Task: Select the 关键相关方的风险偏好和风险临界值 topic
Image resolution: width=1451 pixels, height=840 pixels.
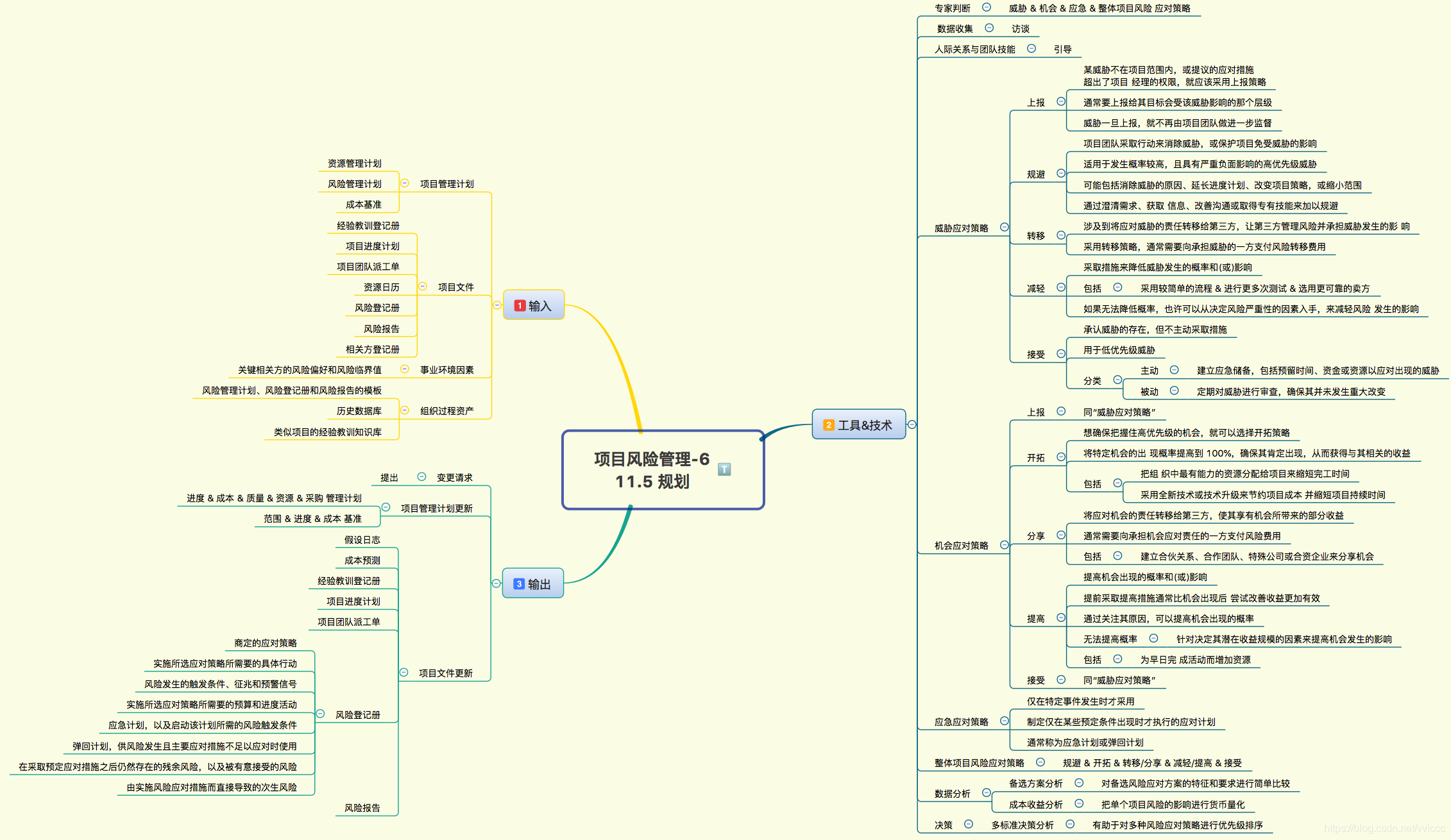Action: coord(309,370)
